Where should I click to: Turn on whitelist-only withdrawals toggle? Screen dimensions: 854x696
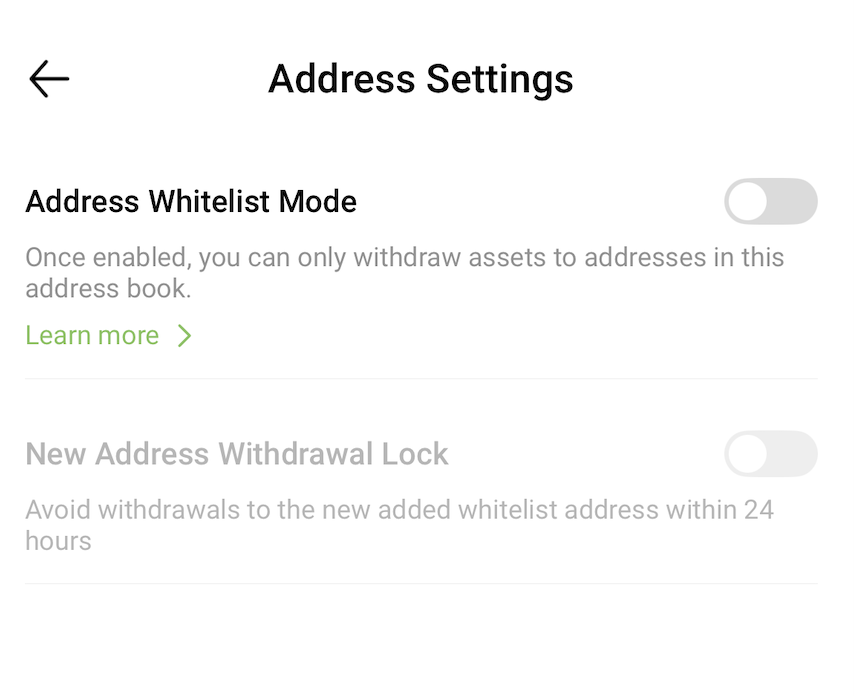click(x=770, y=202)
